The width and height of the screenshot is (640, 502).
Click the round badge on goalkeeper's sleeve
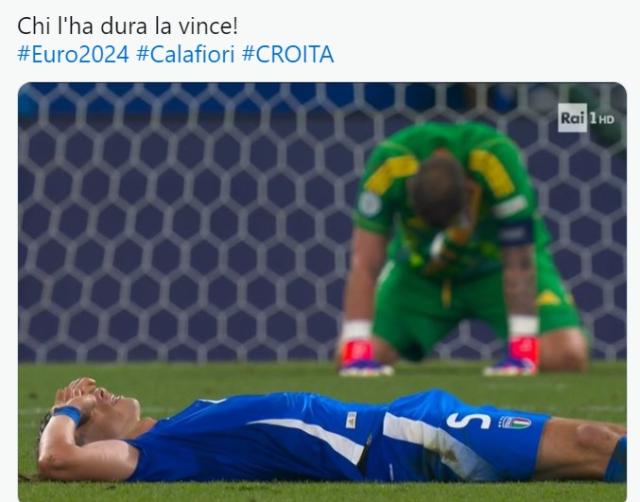[x=370, y=203]
